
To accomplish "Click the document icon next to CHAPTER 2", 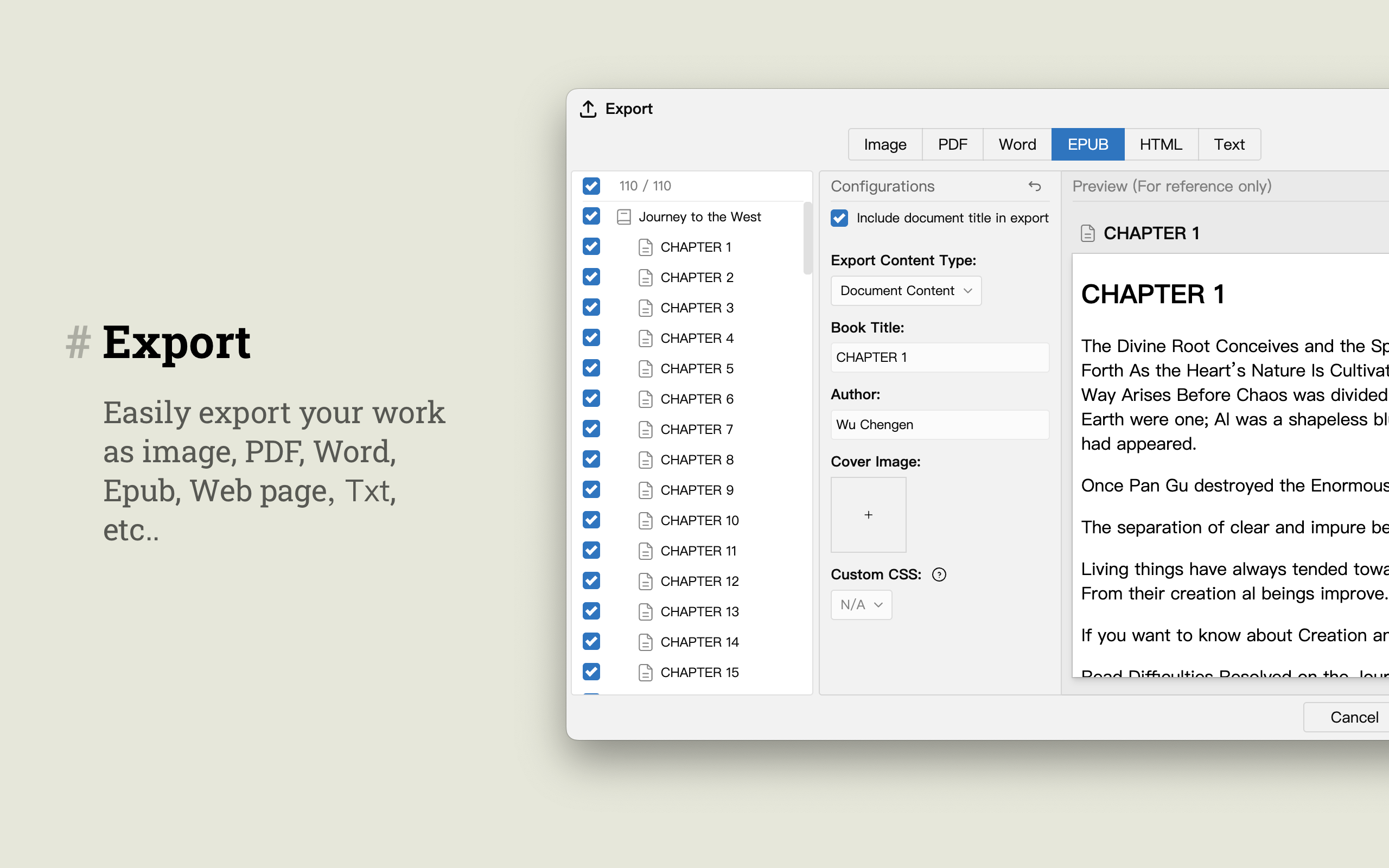I will [646, 278].
